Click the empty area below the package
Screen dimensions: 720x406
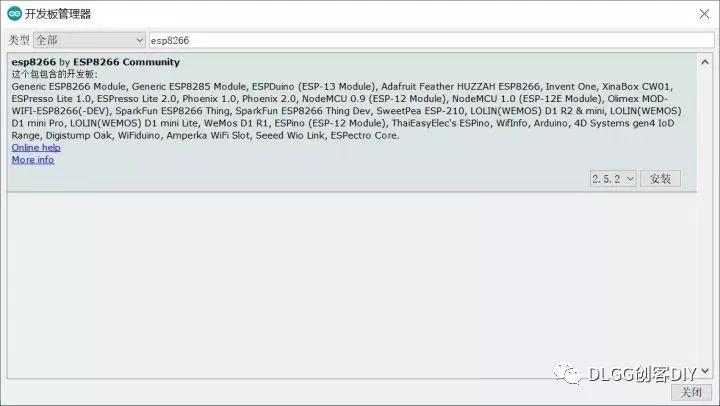point(360,280)
